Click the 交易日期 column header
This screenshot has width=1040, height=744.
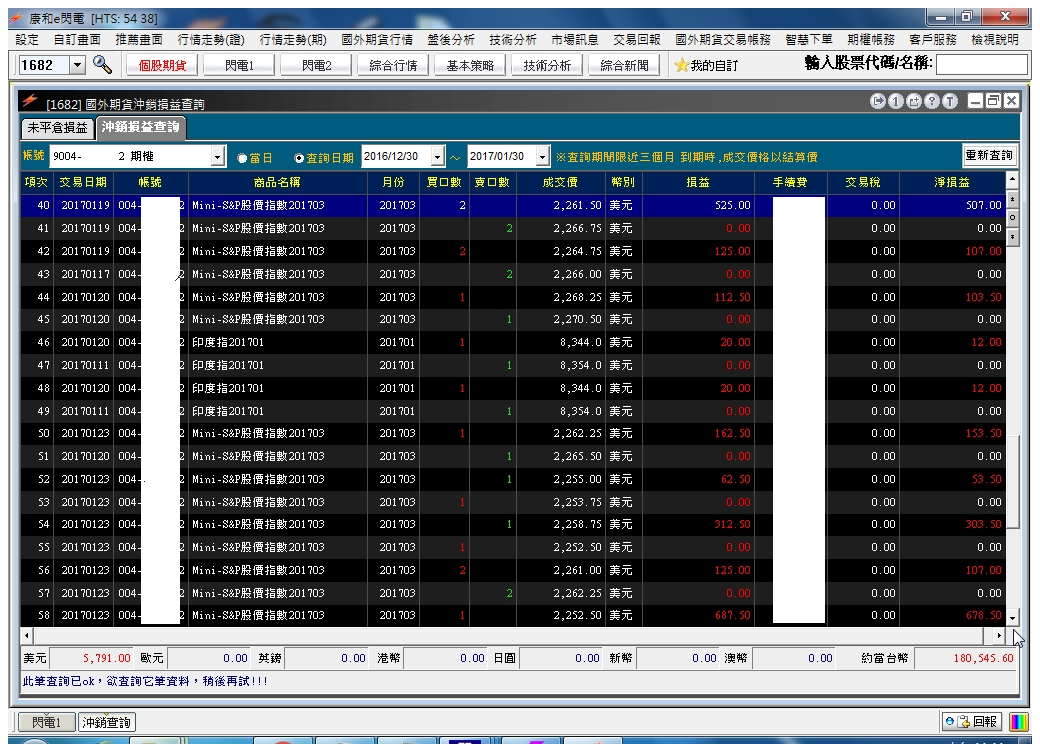pyautogui.click(x=83, y=182)
